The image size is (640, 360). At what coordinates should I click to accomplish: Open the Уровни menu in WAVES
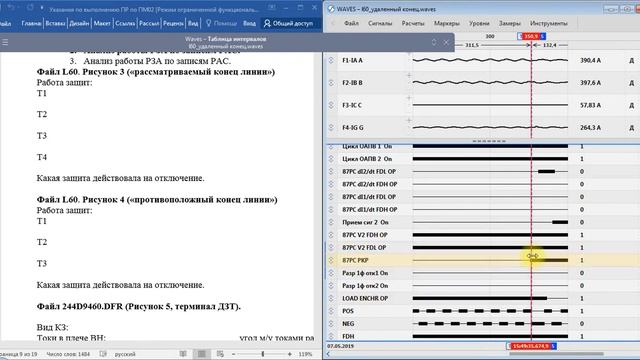pyautogui.click(x=479, y=23)
